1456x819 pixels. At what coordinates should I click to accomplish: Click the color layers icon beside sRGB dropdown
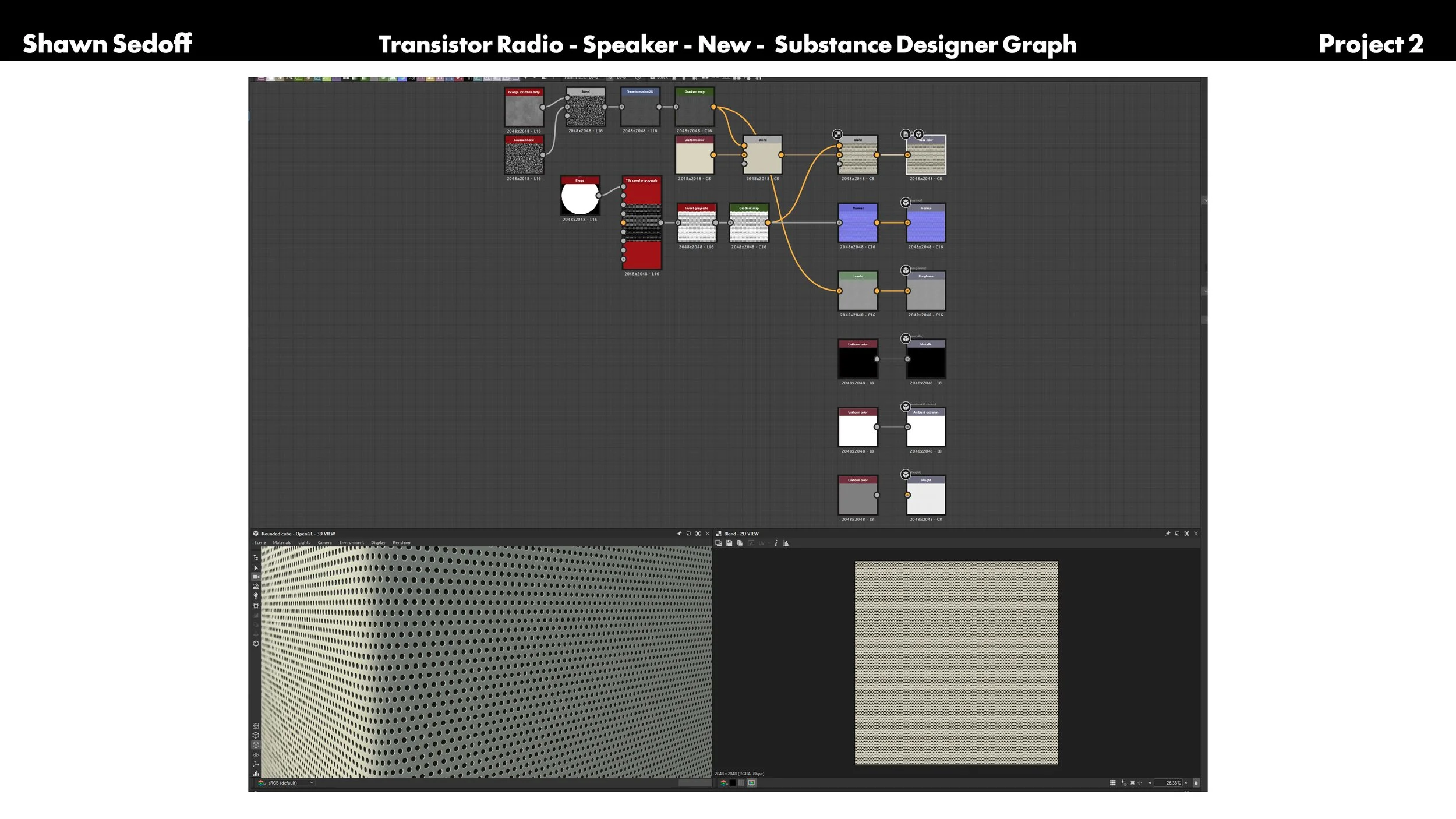pos(261,783)
